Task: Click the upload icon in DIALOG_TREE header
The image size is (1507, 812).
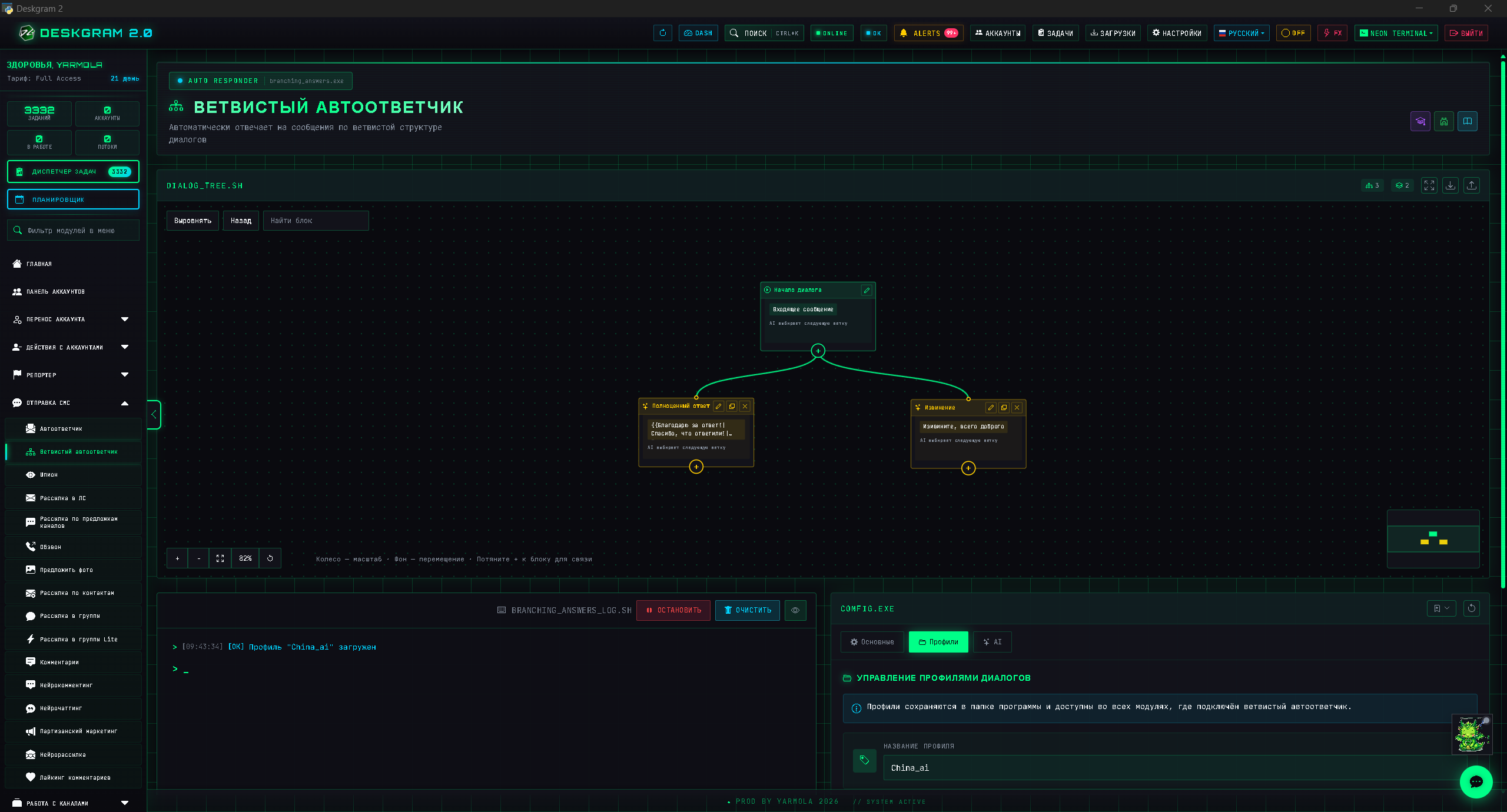Action: pos(1472,185)
